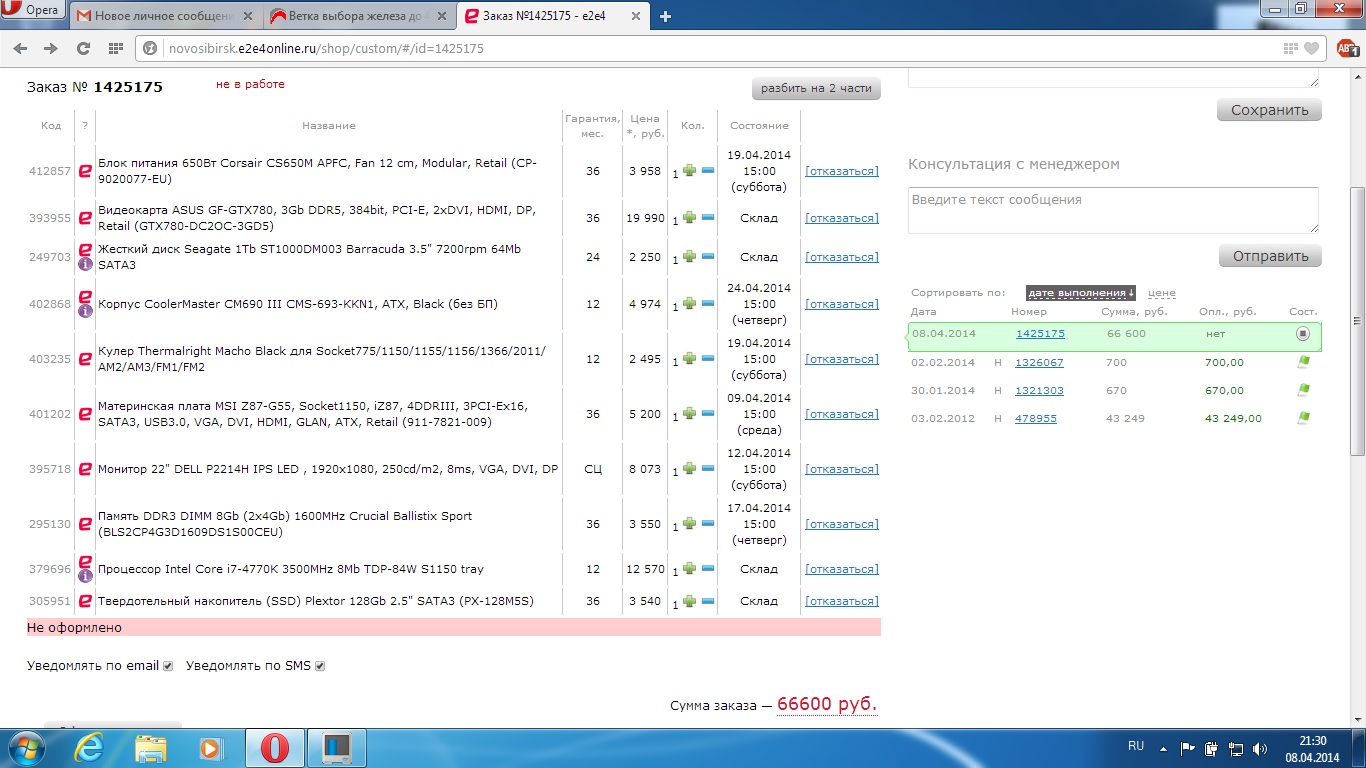The image size is (1366, 768).
Task: Sort orders by цене
Action: coord(1162,293)
